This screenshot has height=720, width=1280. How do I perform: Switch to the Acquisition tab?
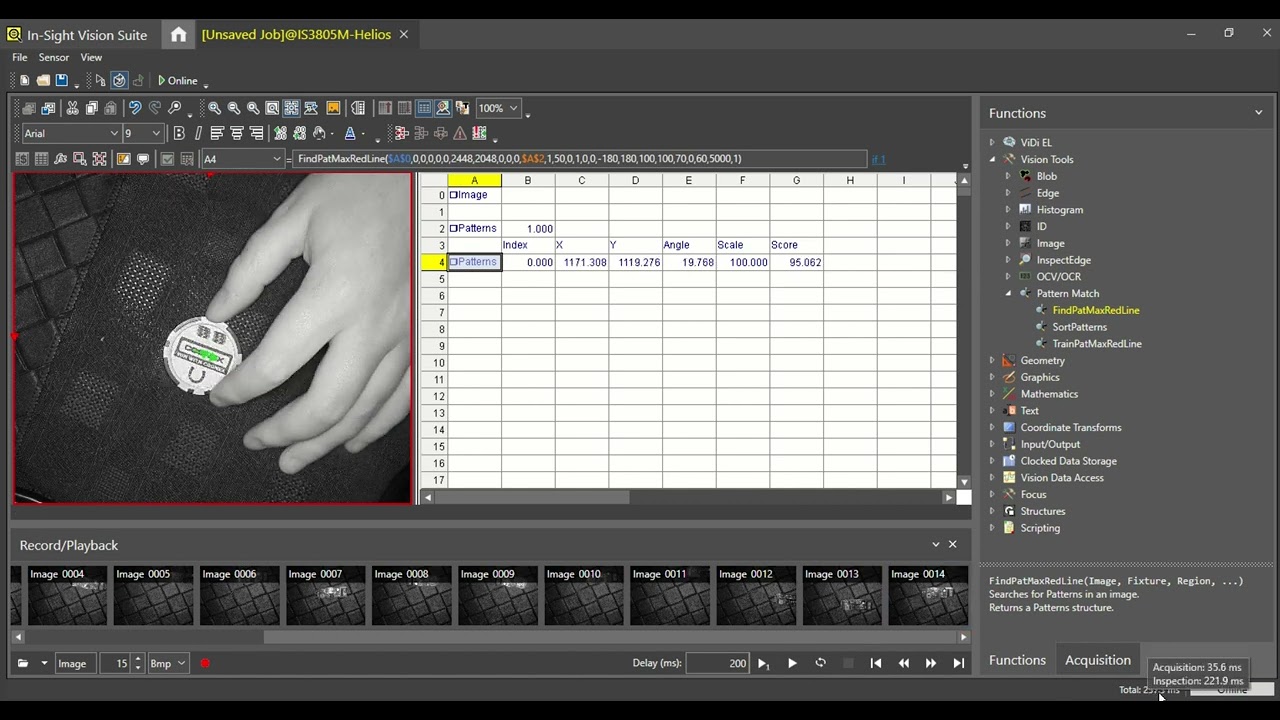1097,660
